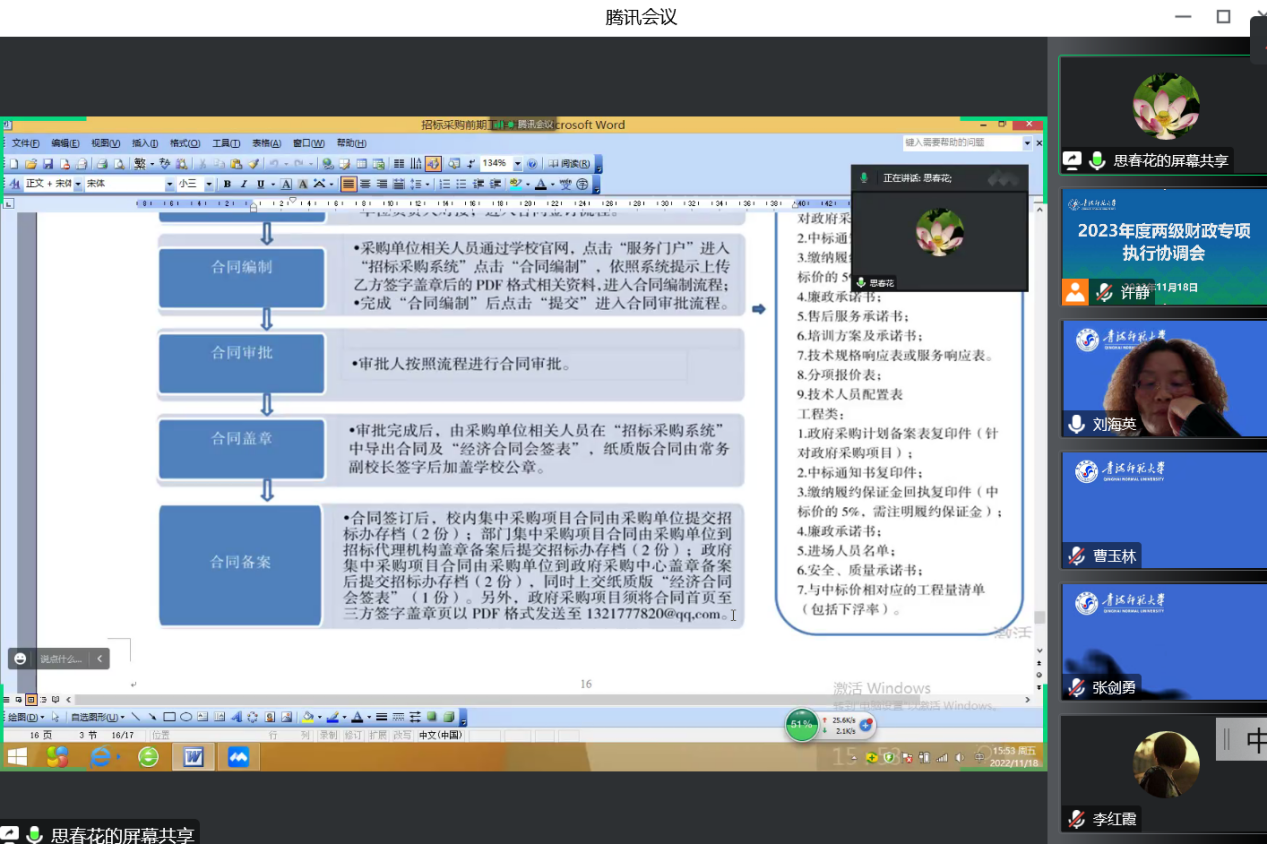This screenshot has width=1267, height=844.
Task: Click the Print icon in Word toolbar
Action: click(x=102, y=164)
